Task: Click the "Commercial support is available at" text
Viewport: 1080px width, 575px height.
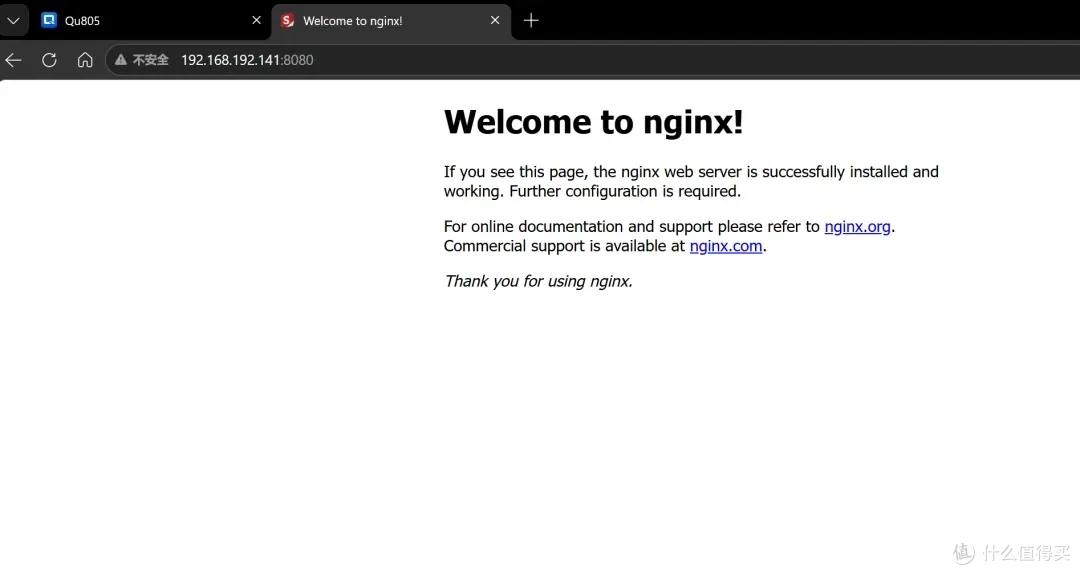Action: [565, 246]
